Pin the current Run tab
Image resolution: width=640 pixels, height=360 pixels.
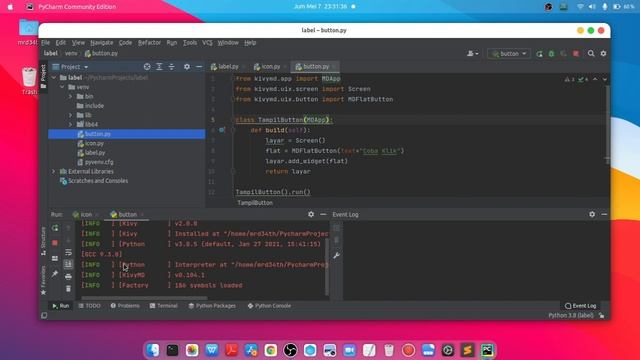[55, 274]
